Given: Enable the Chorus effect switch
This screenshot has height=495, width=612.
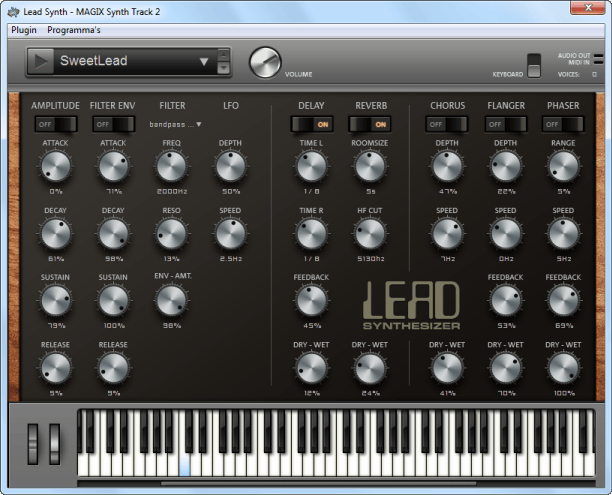Looking at the screenshot, I should (447, 124).
